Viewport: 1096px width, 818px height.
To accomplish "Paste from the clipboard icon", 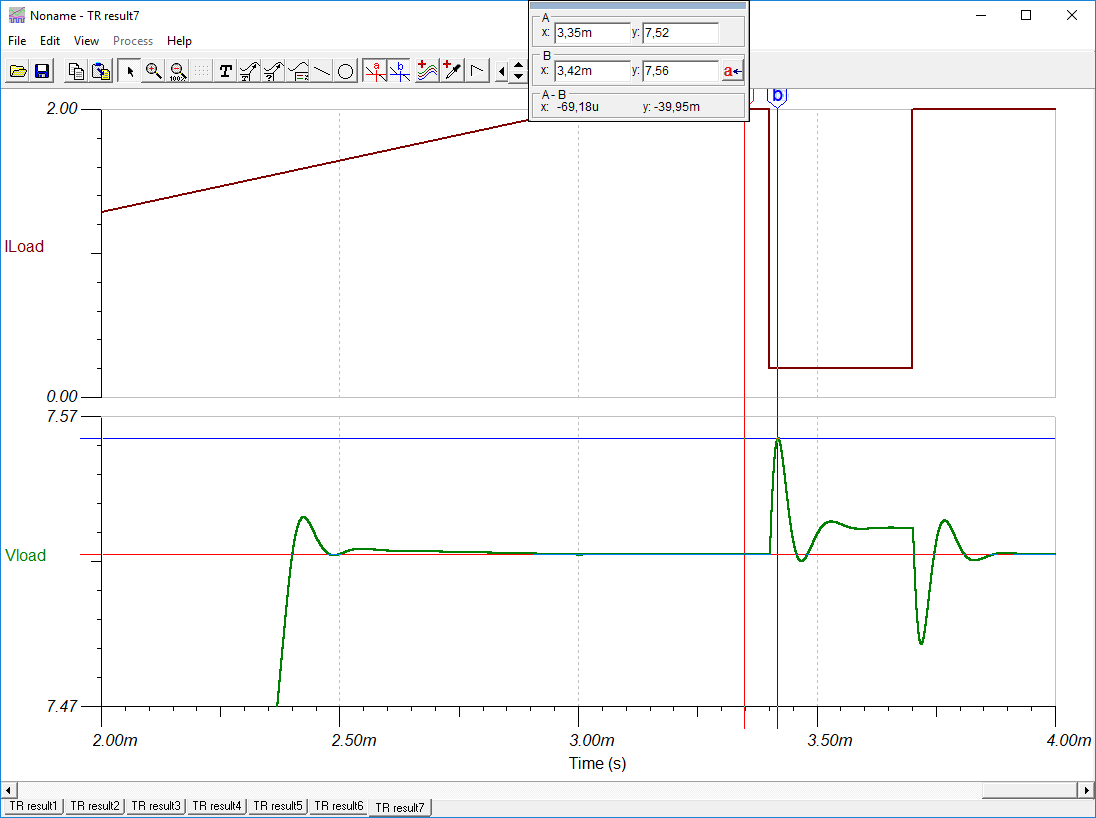I will 101,71.
